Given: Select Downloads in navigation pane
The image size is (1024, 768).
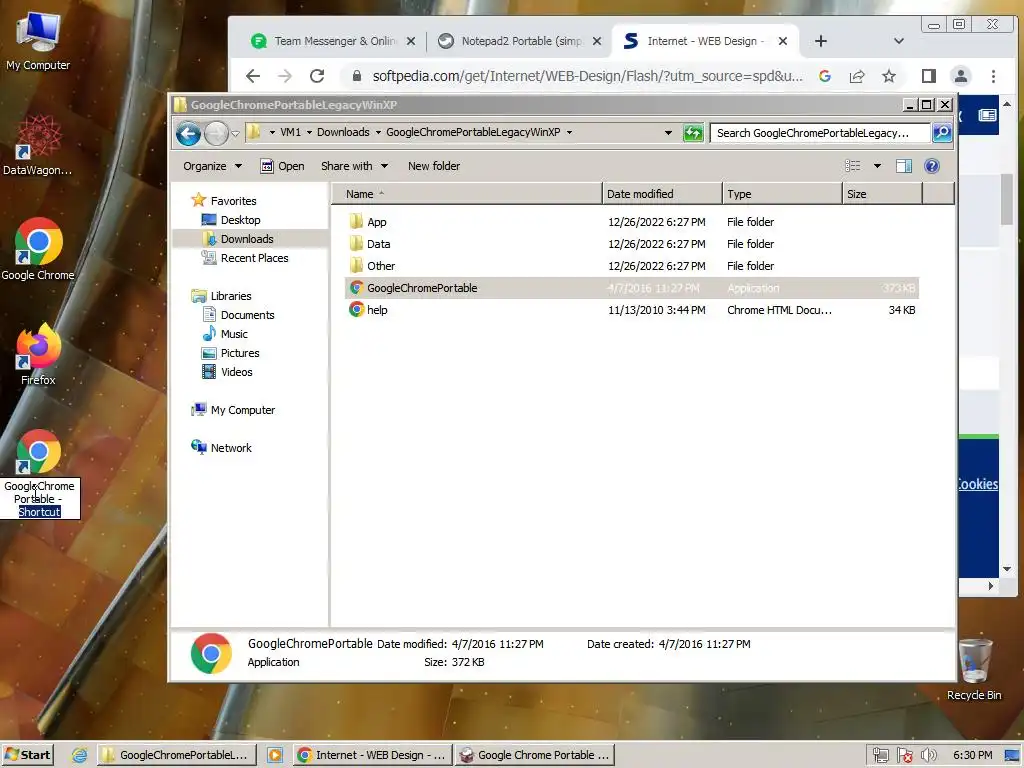Looking at the screenshot, I should click(247, 239).
